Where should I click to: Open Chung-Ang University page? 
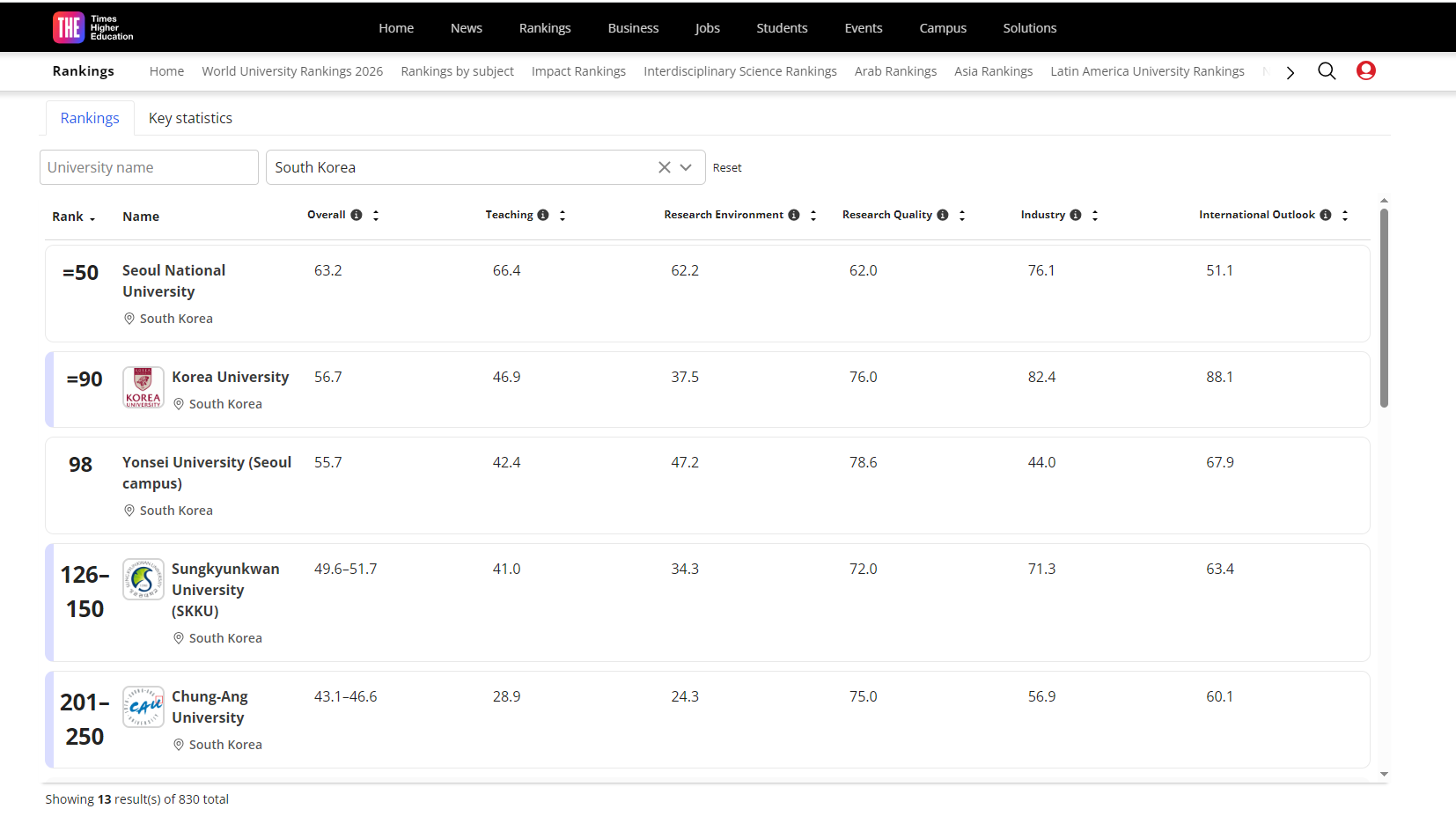(210, 707)
